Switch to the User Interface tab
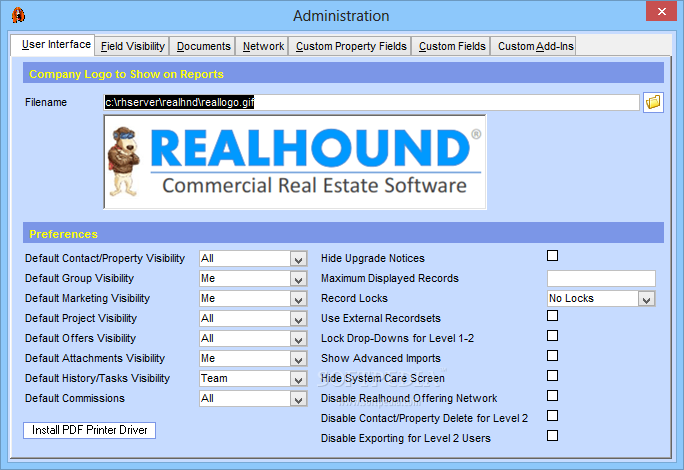 tap(53, 45)
